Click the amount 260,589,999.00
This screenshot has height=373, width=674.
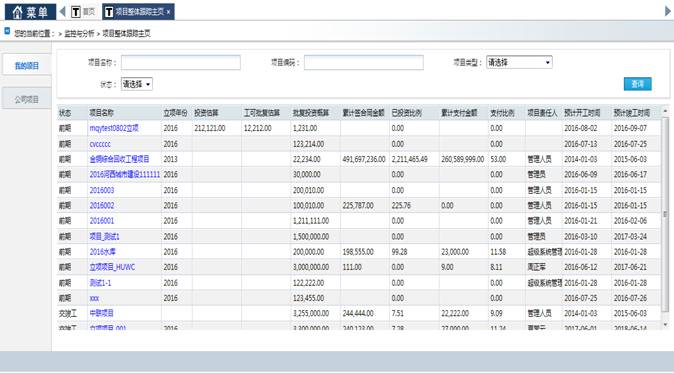(x=463, y=159)
